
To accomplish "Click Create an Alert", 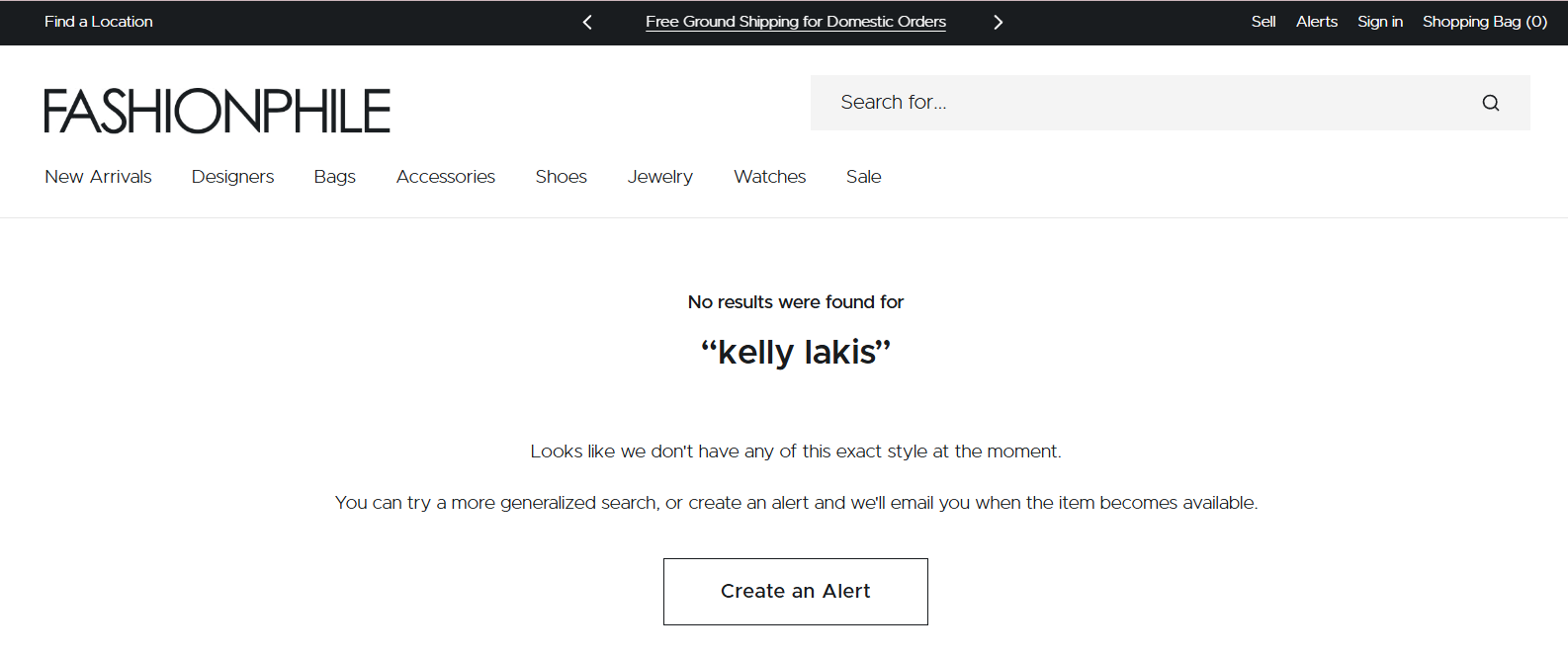I will point(795,591).
